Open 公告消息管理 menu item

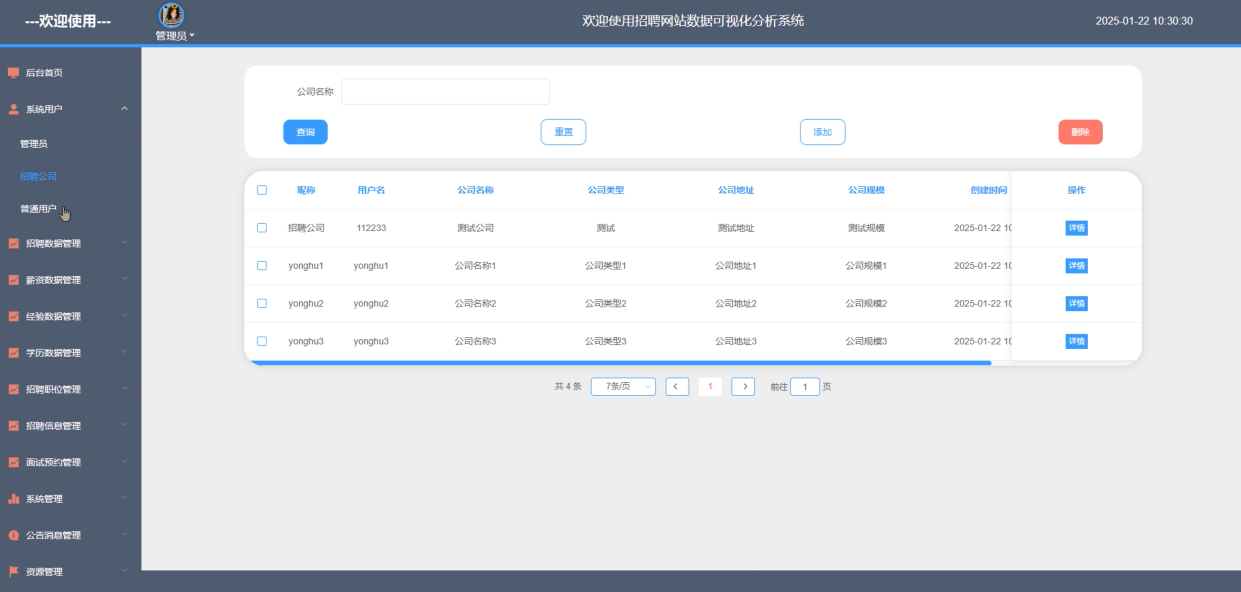[70, 535]
